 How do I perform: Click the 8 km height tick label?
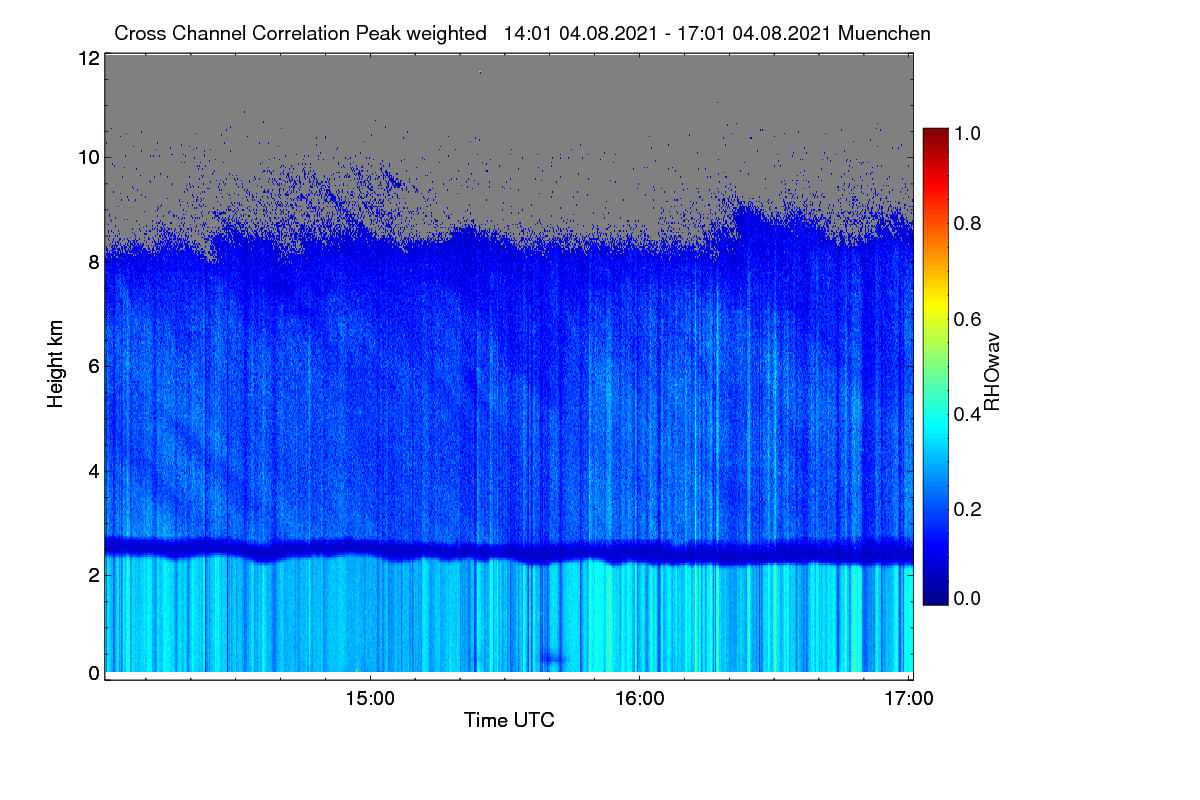pos(93,262)
